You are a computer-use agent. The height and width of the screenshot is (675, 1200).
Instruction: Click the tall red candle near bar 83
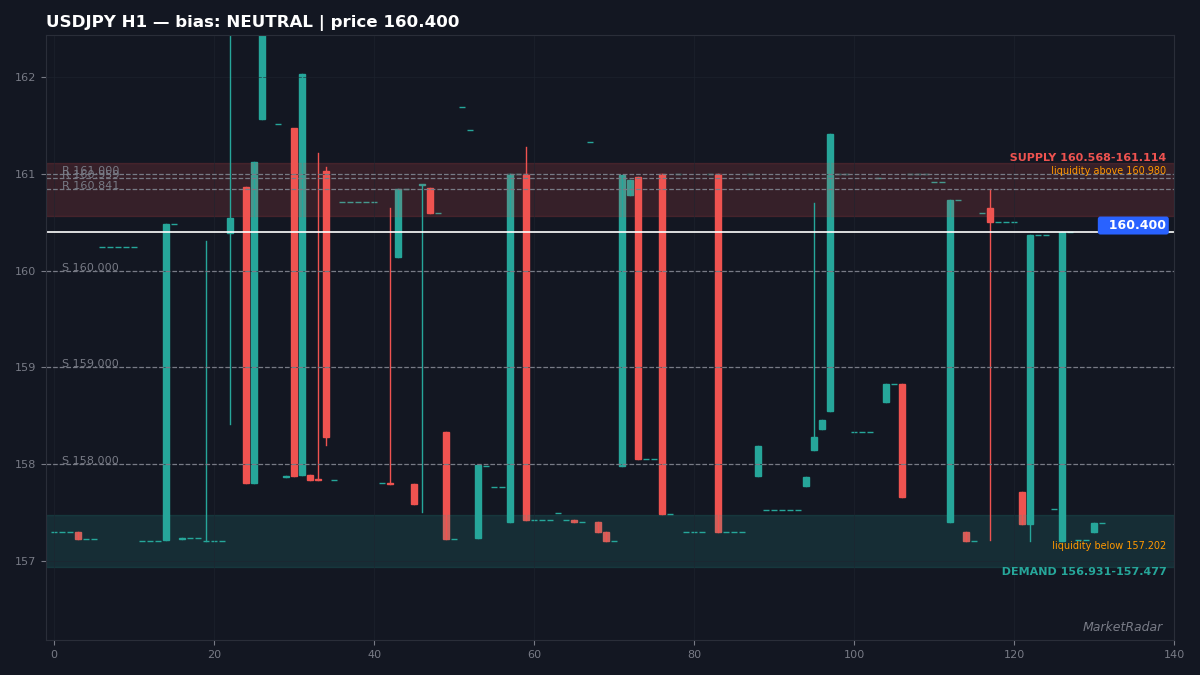click(x=718, y=353)
